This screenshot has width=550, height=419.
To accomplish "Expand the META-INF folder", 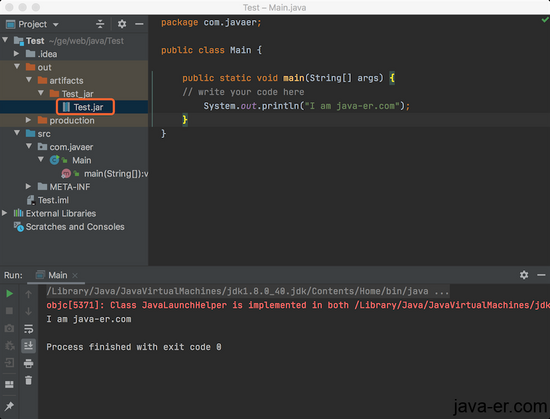I will pyautogui.click(x=29, y=187).
